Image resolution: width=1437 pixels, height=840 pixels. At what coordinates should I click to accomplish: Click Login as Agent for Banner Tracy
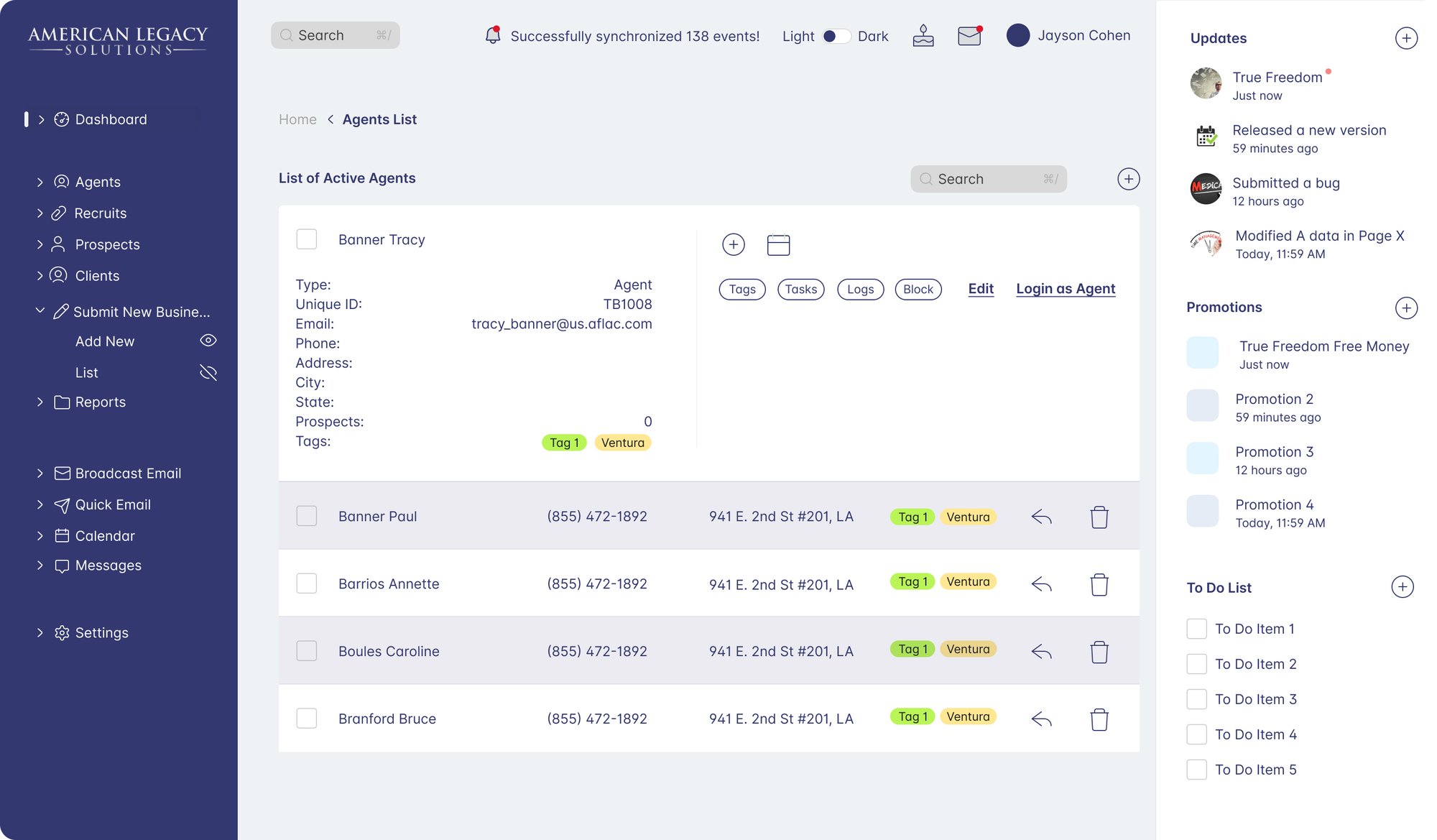(1065, 288)
